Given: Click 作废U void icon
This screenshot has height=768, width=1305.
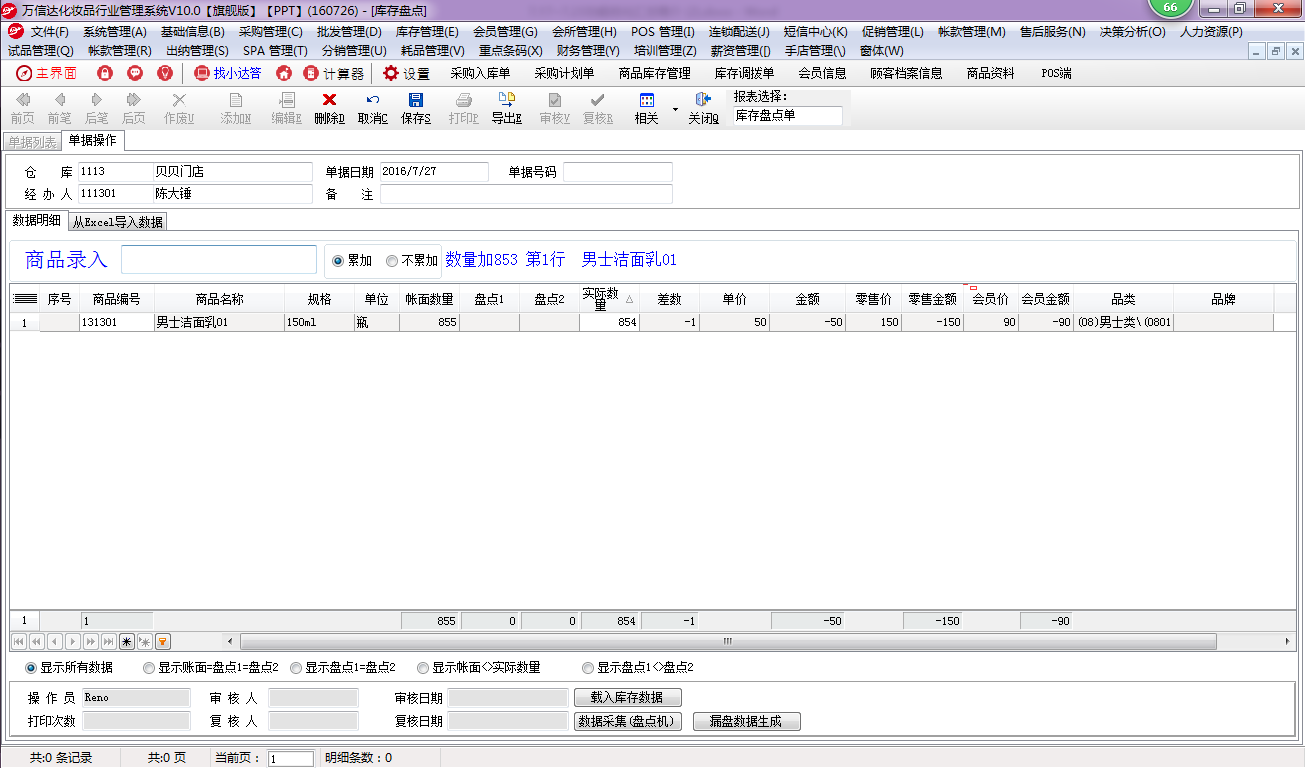Looking at the screenshot, I should click(179, 100).
